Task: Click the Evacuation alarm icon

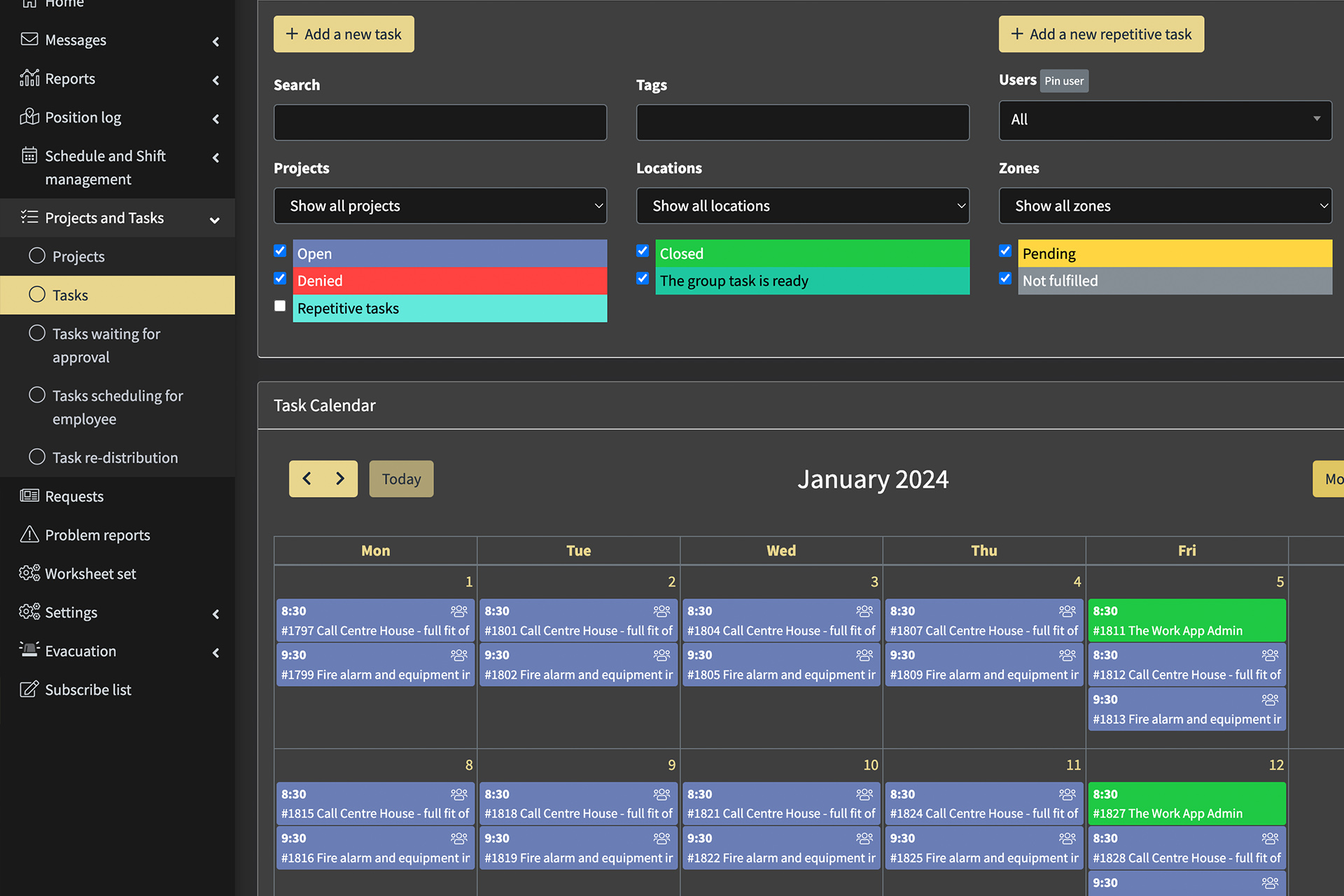Action: (29, 650)
